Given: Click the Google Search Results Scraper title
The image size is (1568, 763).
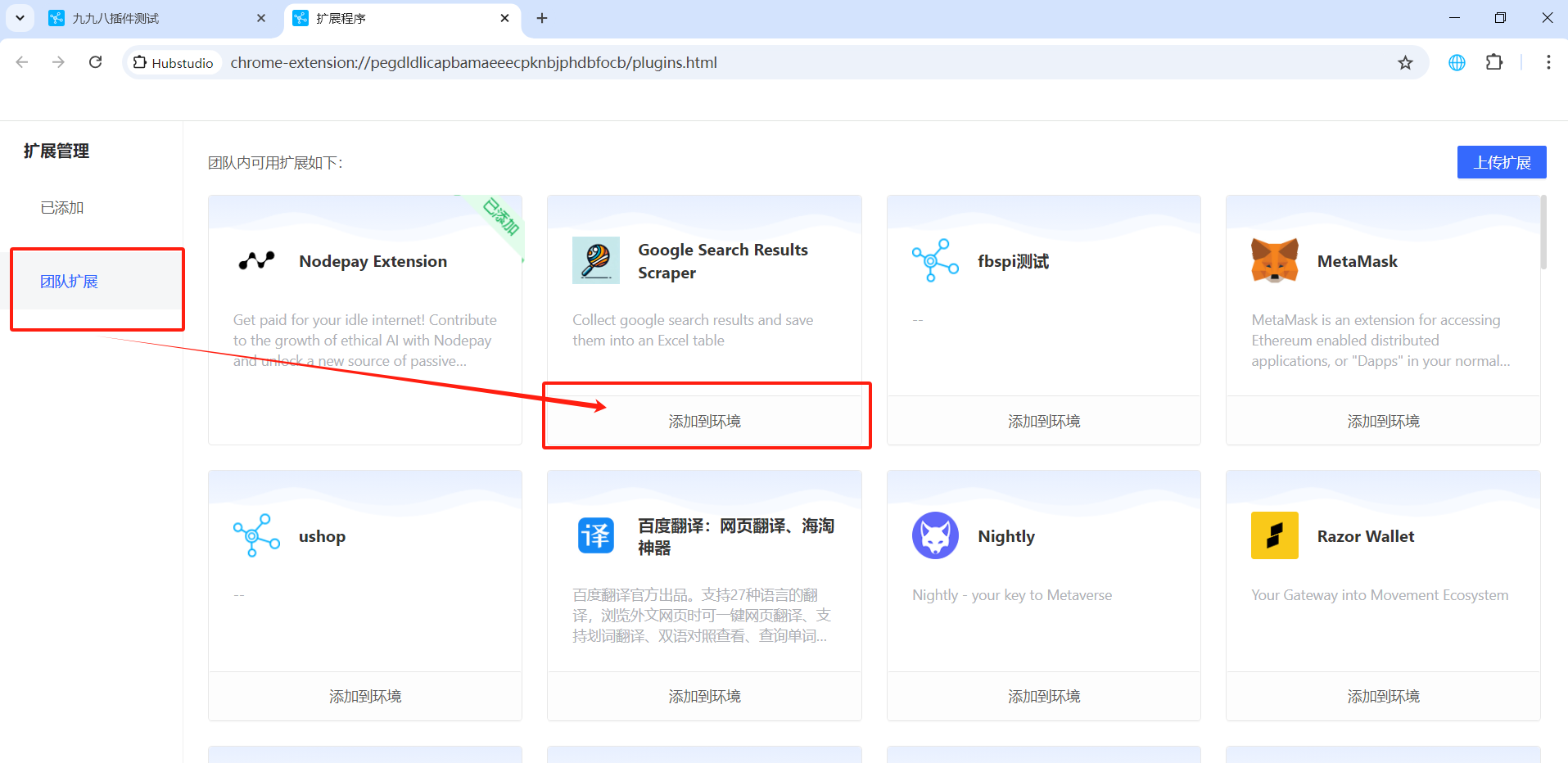Looking at the screenshot, I should pos(723,261).
